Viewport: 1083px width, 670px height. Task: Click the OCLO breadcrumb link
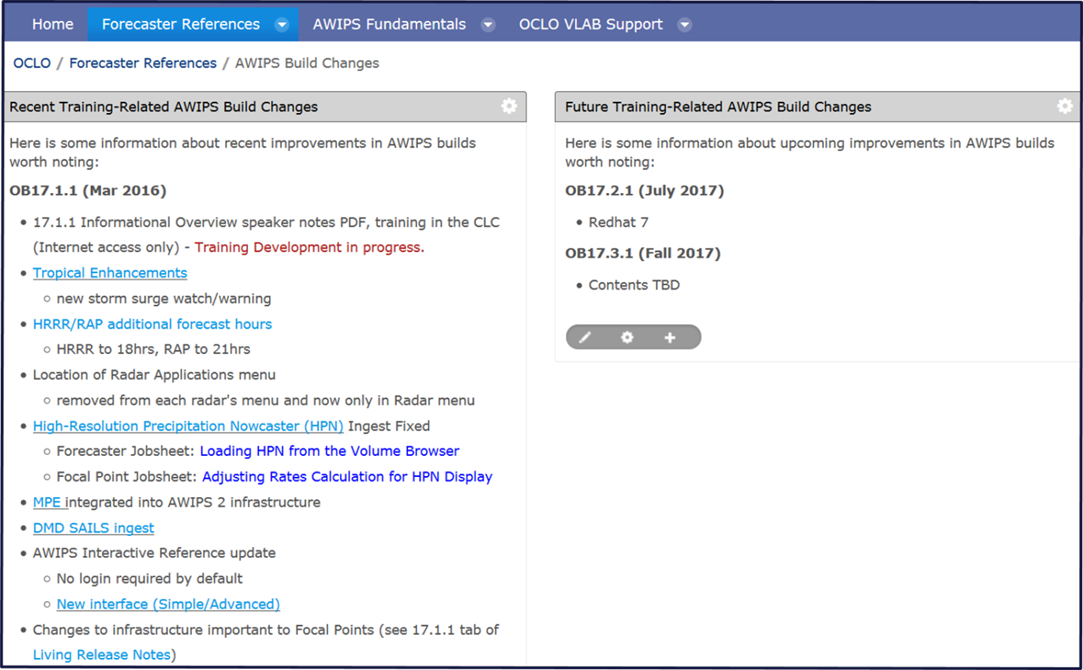32,63
